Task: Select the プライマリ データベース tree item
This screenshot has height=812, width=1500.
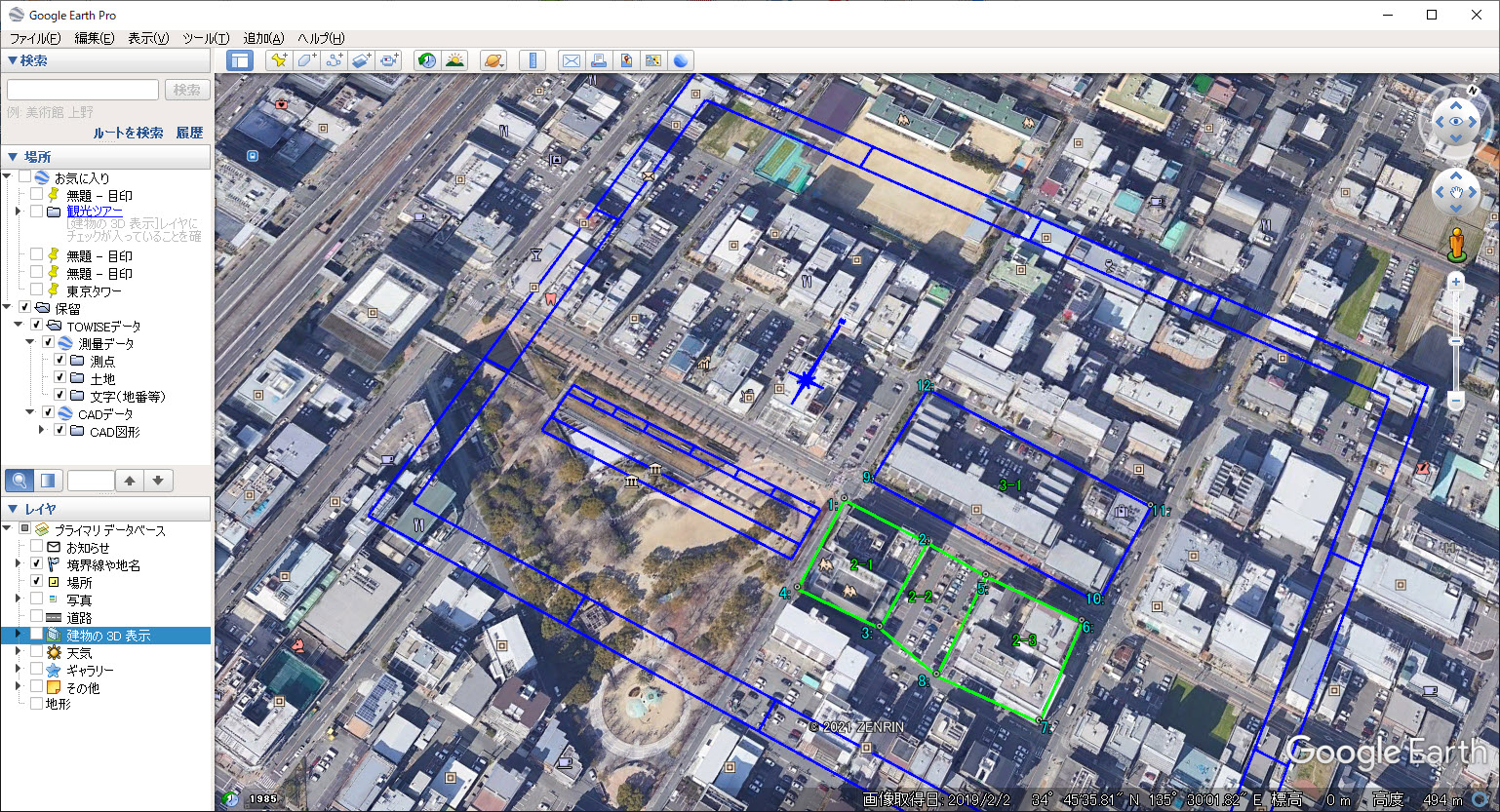Action: tap(109, 530)
